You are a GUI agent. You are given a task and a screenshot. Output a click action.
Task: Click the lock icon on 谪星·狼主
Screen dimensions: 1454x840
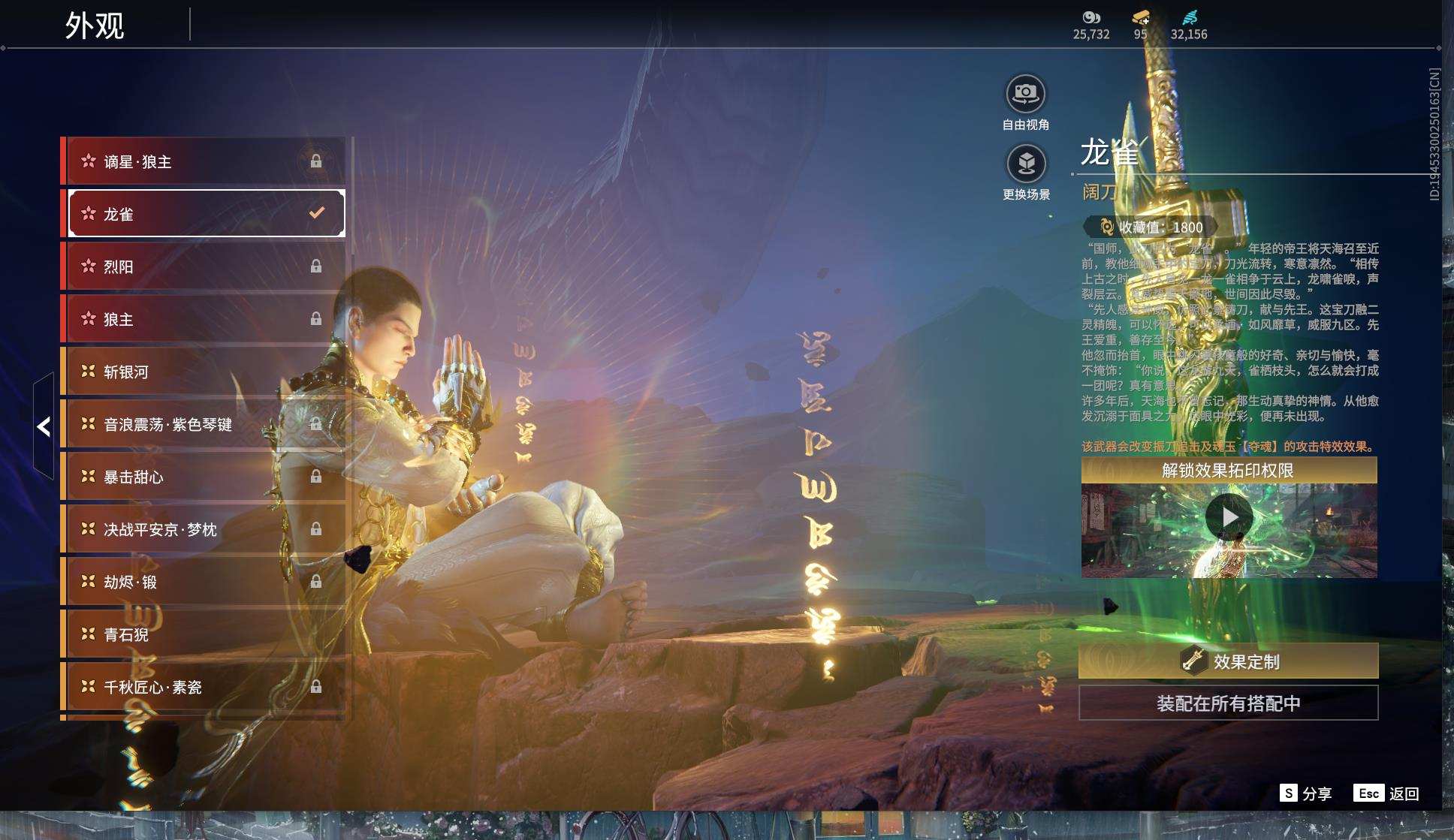[316, 161]
